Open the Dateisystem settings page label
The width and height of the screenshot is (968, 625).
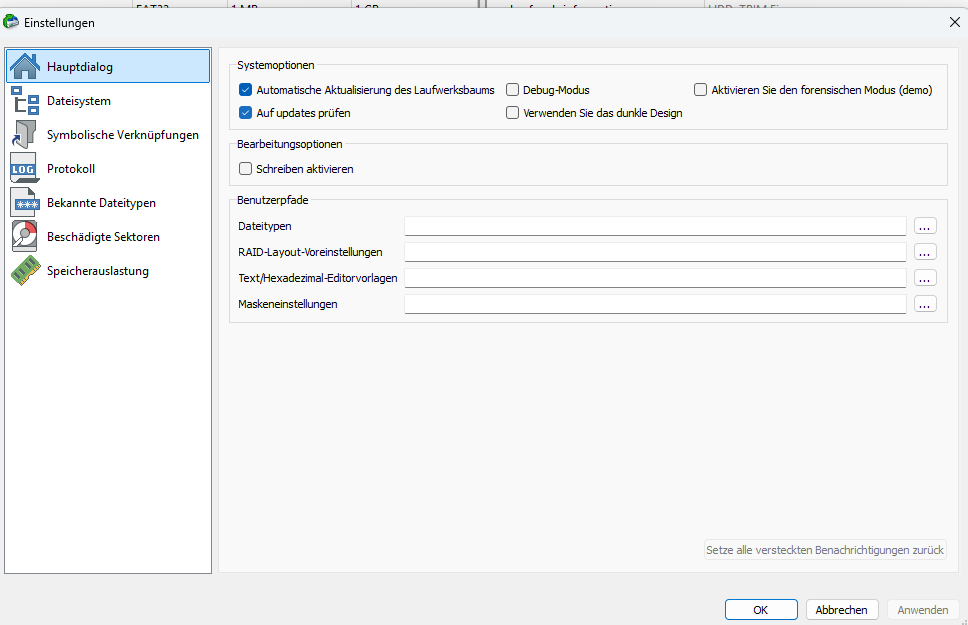(78, 101)
